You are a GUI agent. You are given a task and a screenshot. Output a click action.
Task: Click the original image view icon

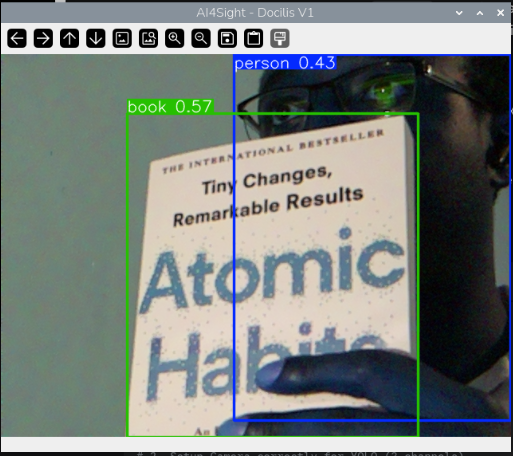(x=122, y=39)
